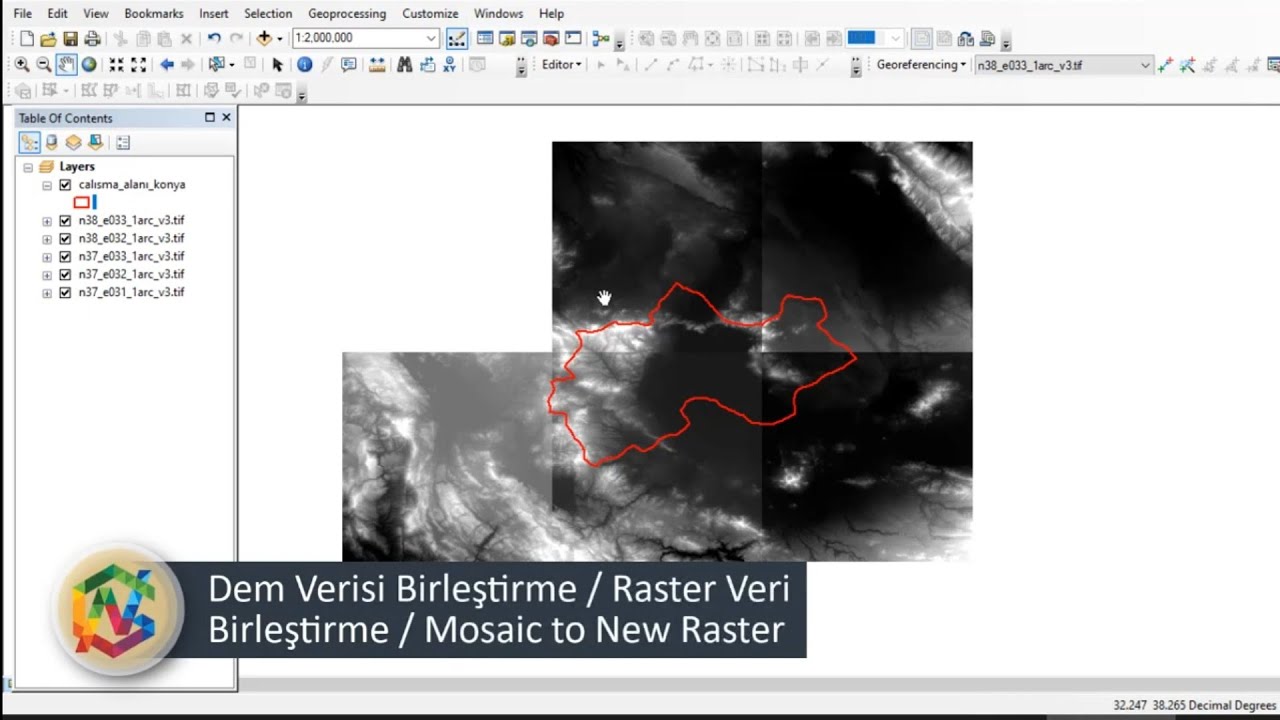This screenshot has width=1280, height=720.
Task: Open the Customize menu
Action: tap(430, 13)
